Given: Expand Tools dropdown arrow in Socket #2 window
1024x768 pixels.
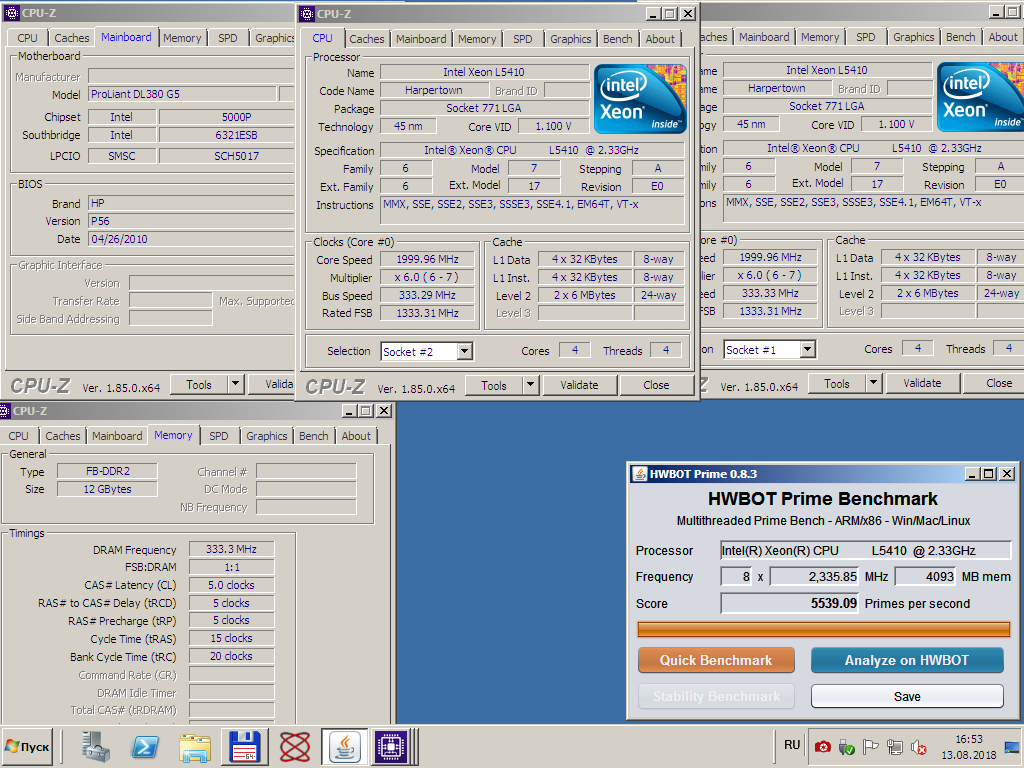Looking at the screenshot, I should (530, 385).
